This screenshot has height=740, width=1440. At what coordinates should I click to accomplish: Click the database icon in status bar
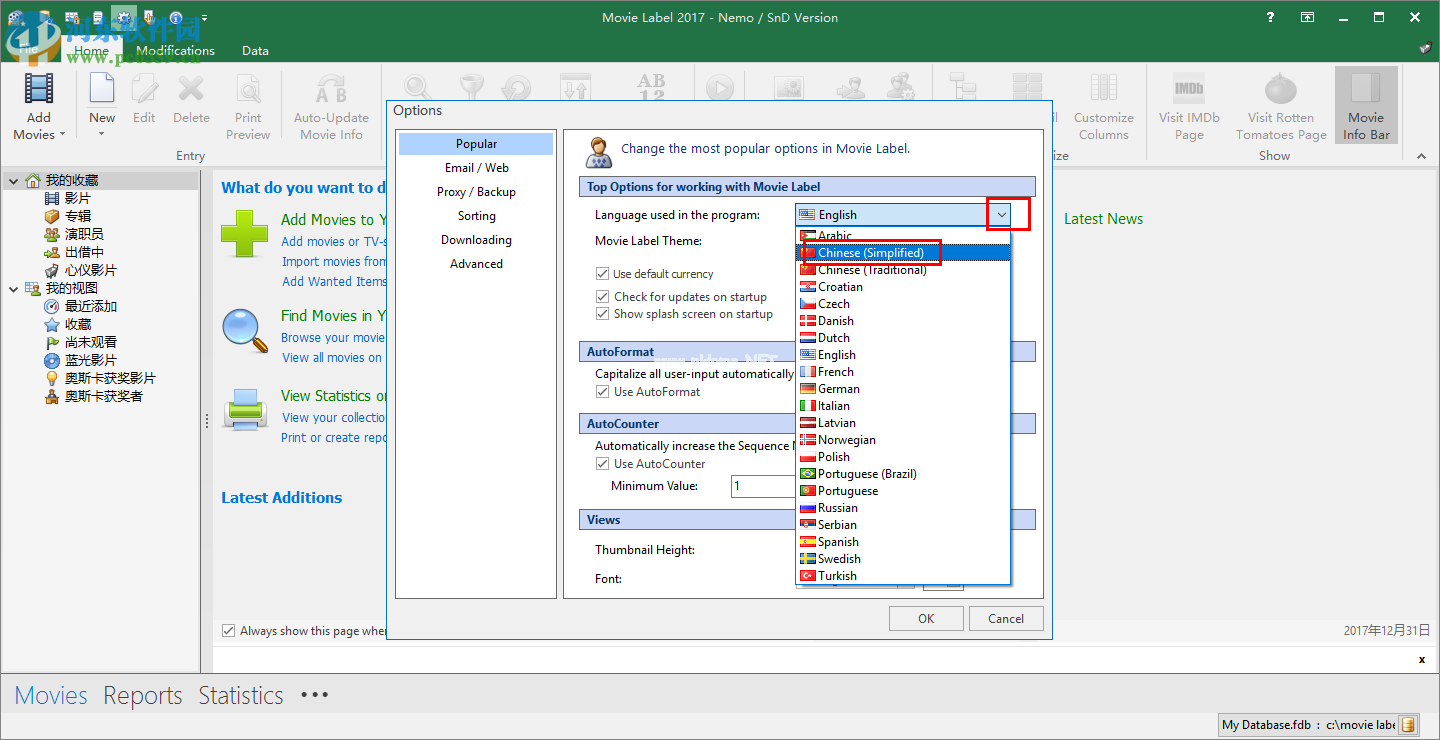[1408, 725]
